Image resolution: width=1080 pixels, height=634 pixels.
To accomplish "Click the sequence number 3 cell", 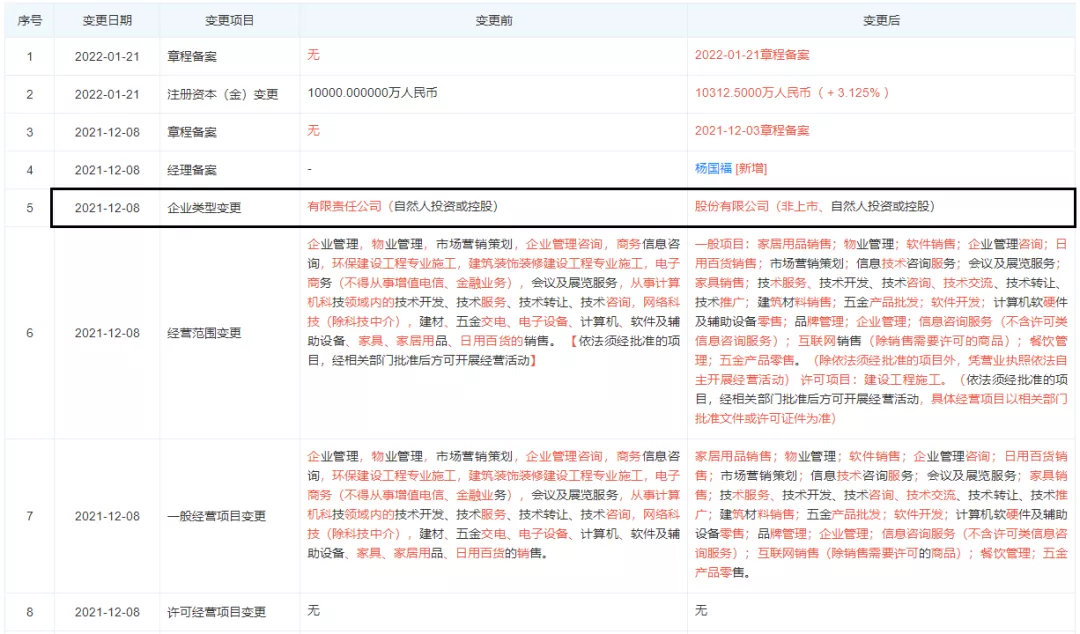I will tap(30, 132).
